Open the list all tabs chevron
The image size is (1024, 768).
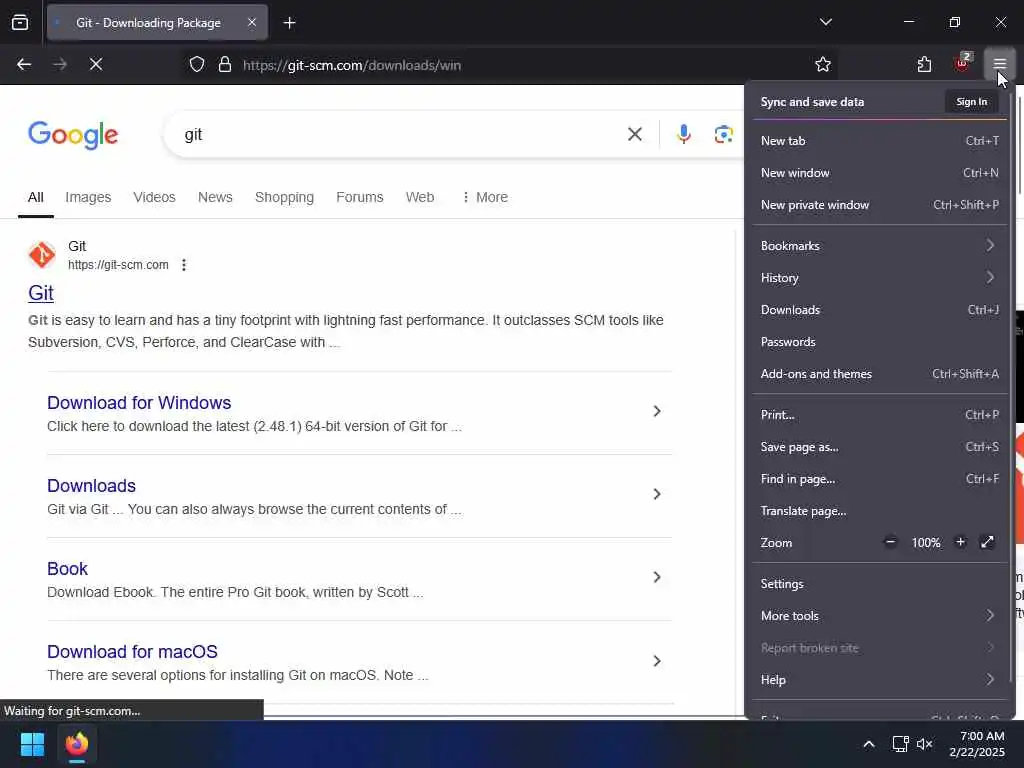[x=825, y=22]
